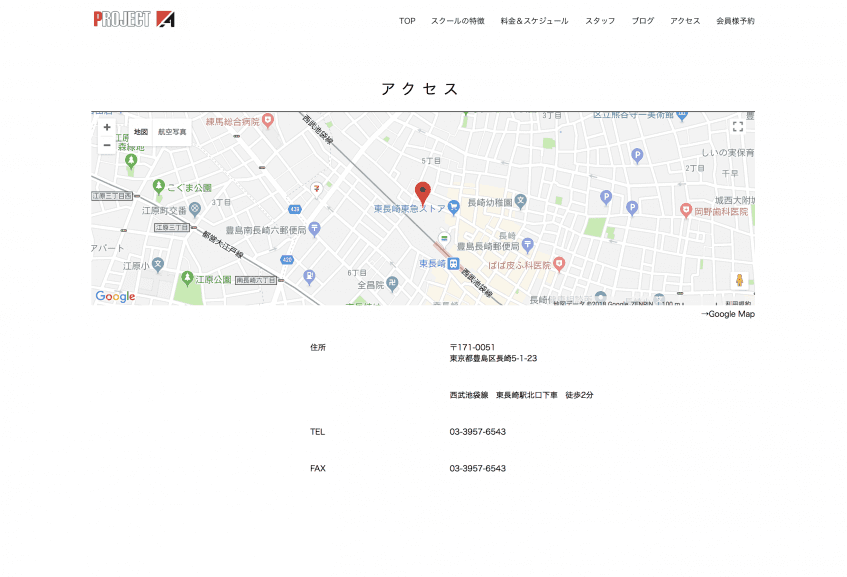Image resolution: width=847 pixels, height=577 pixels.
Task: Click the 西武池袋線 東長崎駅北口下車 directions text
Action: point(521,395)
